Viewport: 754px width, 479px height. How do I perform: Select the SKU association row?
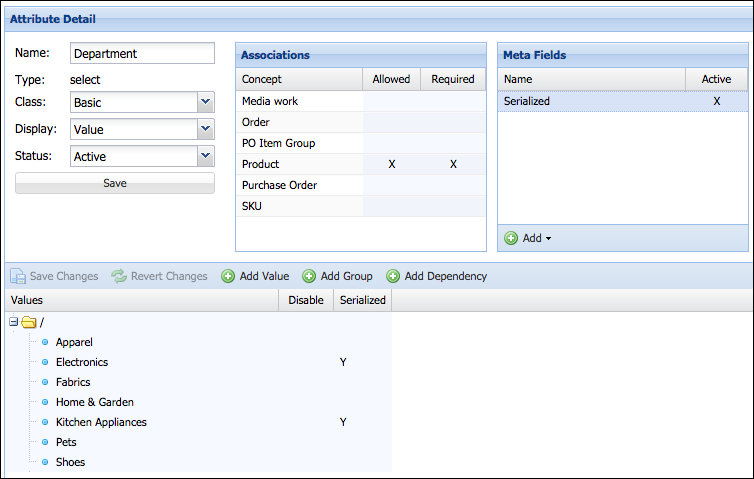[361, 206]
